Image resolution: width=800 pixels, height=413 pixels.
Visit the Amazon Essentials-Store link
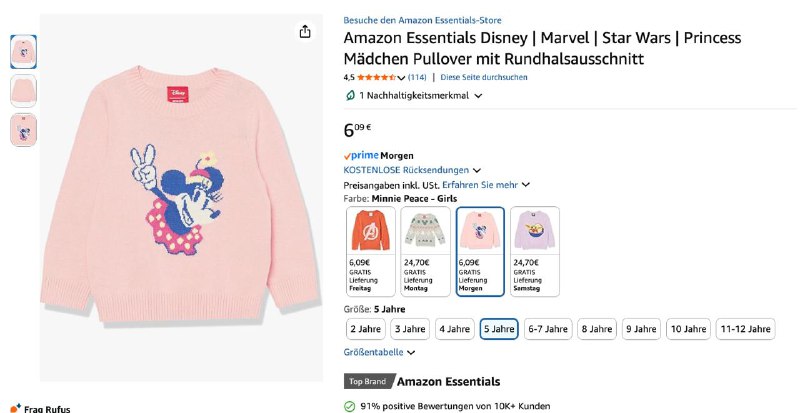point(422,20)
